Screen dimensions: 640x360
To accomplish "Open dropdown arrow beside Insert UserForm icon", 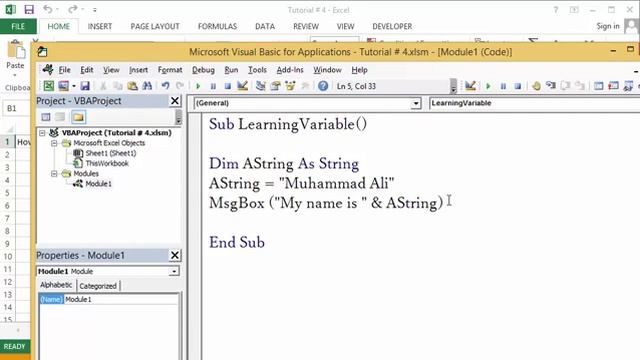I will (x=74, y=86).
